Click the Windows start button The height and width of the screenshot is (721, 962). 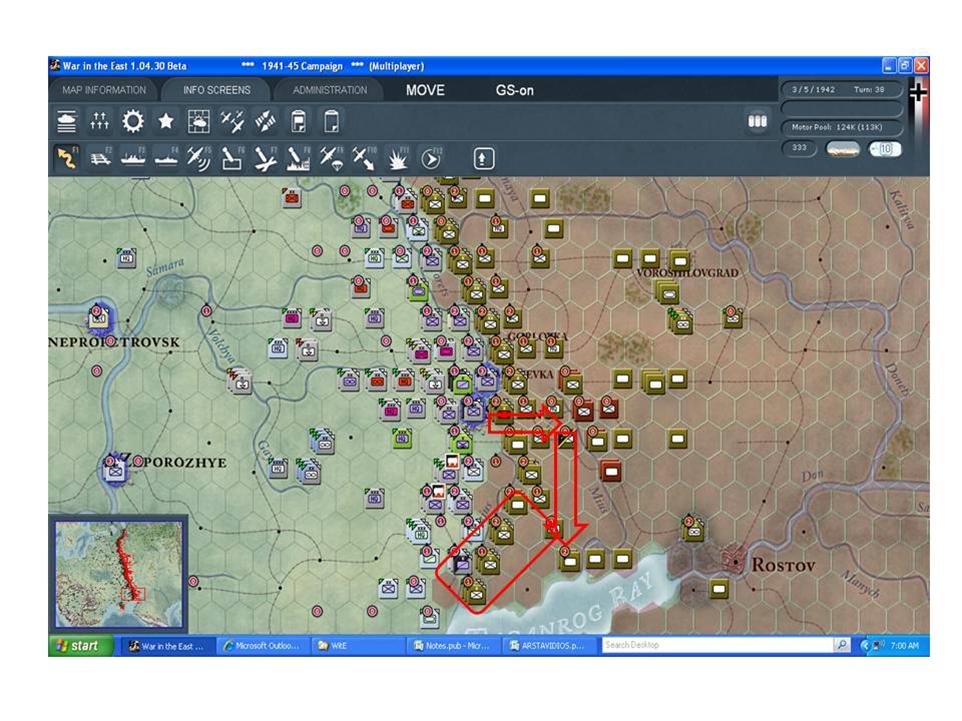(80, 646)
